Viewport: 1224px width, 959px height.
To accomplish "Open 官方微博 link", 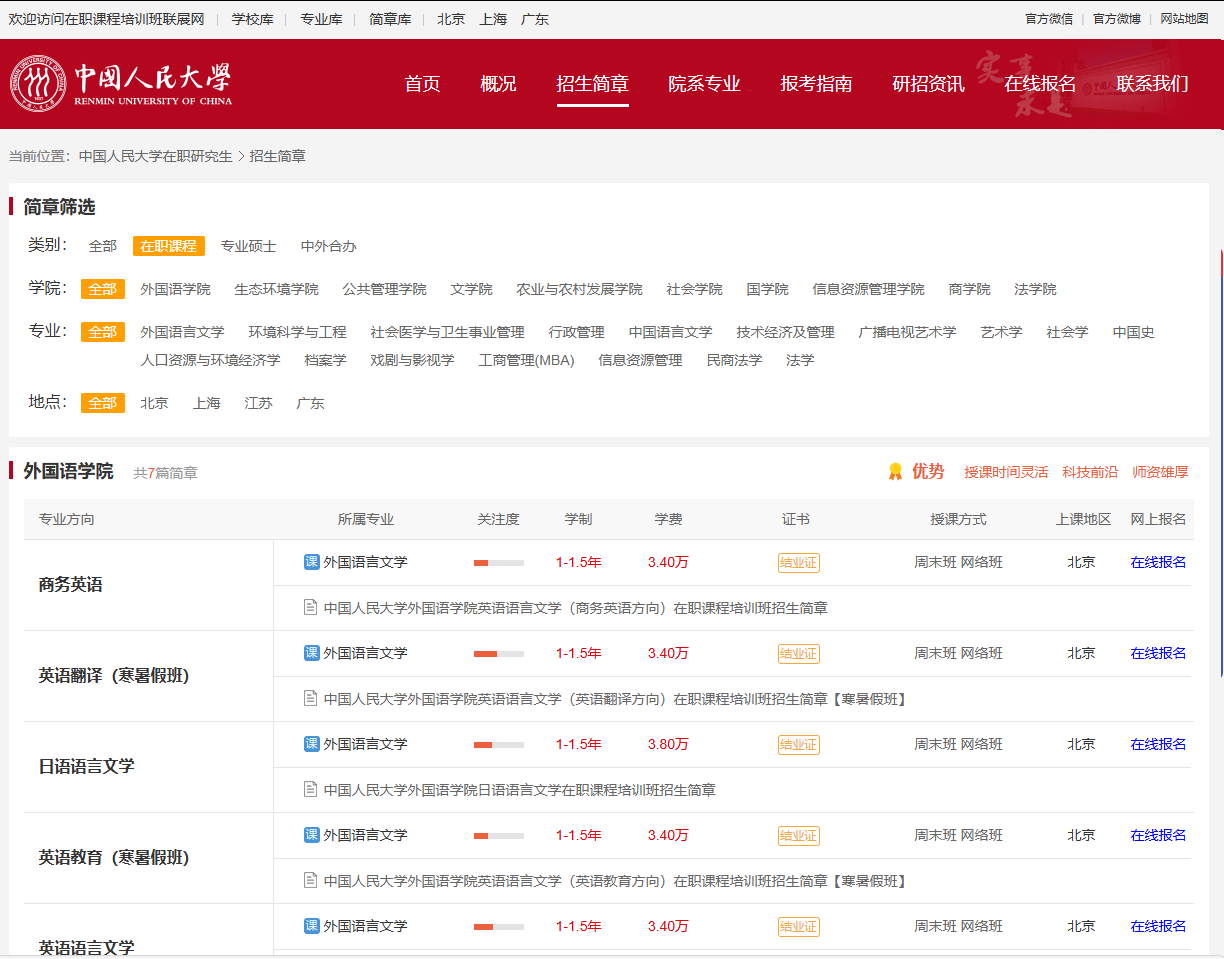I will tap(1116, 19).
